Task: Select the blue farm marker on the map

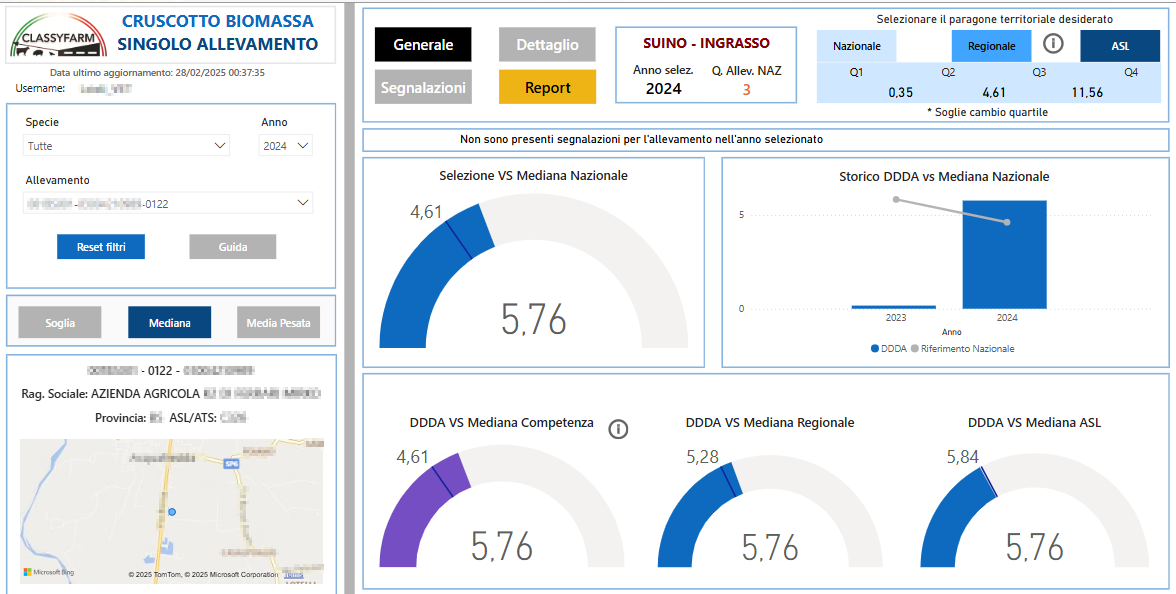Action: [172, 512]
